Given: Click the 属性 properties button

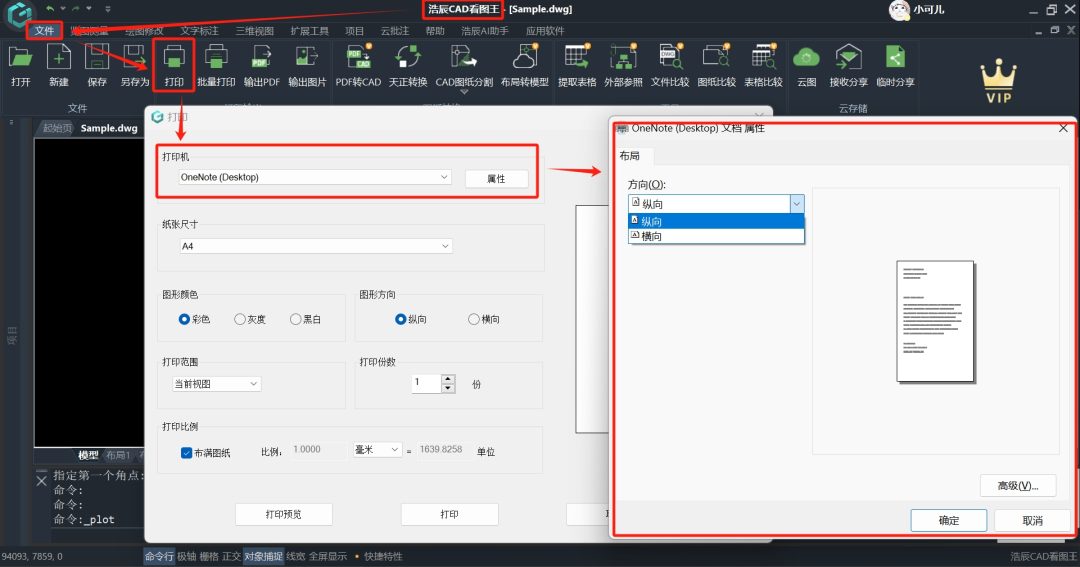Looking at the screenshot, I should pos(497,178).
